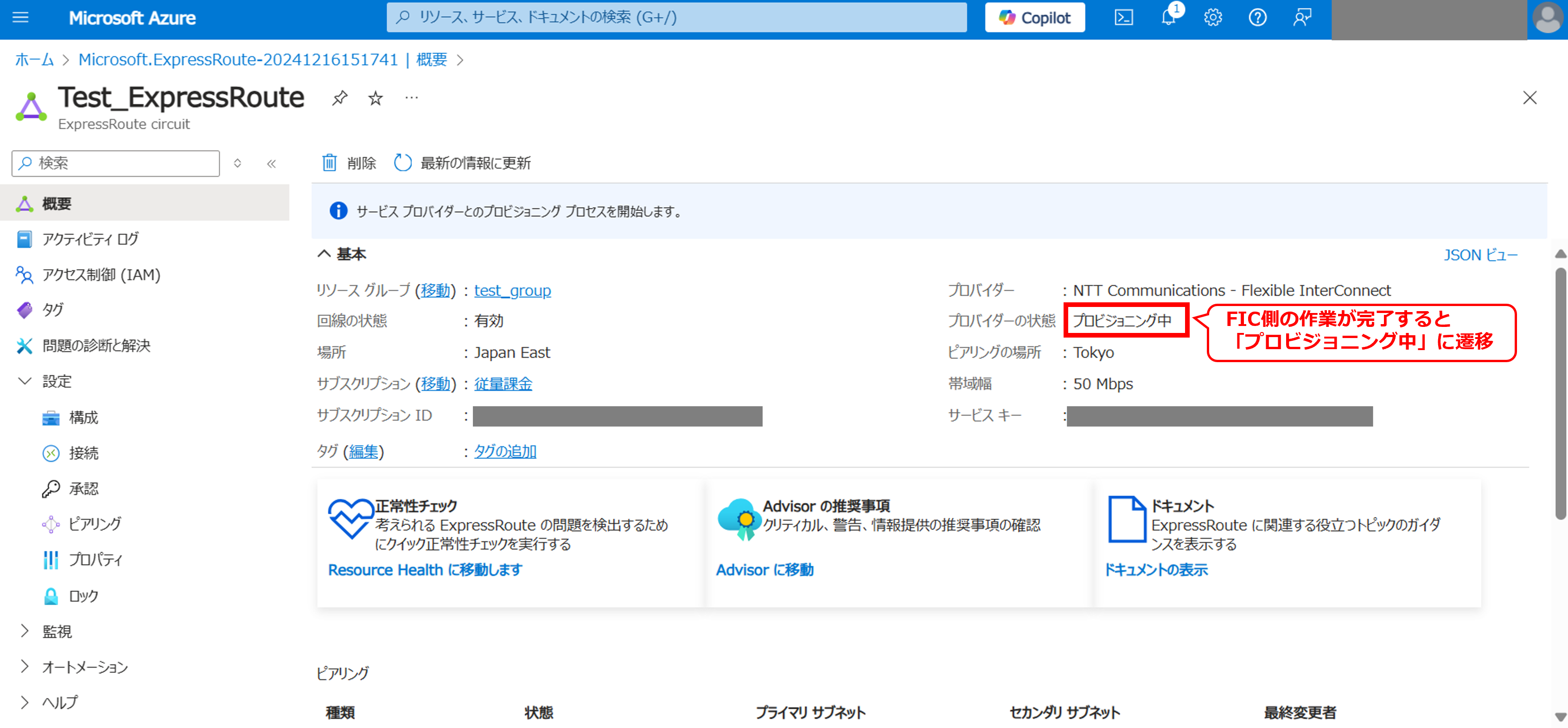Click the 削除 trash icon
The image size is (1568, 728).
pyautogui.click(x=329, y=162)
